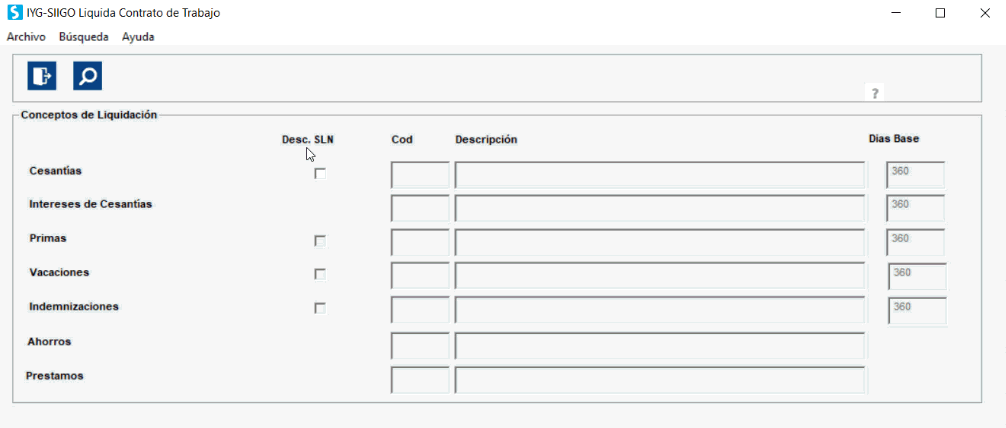Close the Liquida Contrato de Trabajo window
This screenshot has width=1006, height=428.
click(985, 13)
